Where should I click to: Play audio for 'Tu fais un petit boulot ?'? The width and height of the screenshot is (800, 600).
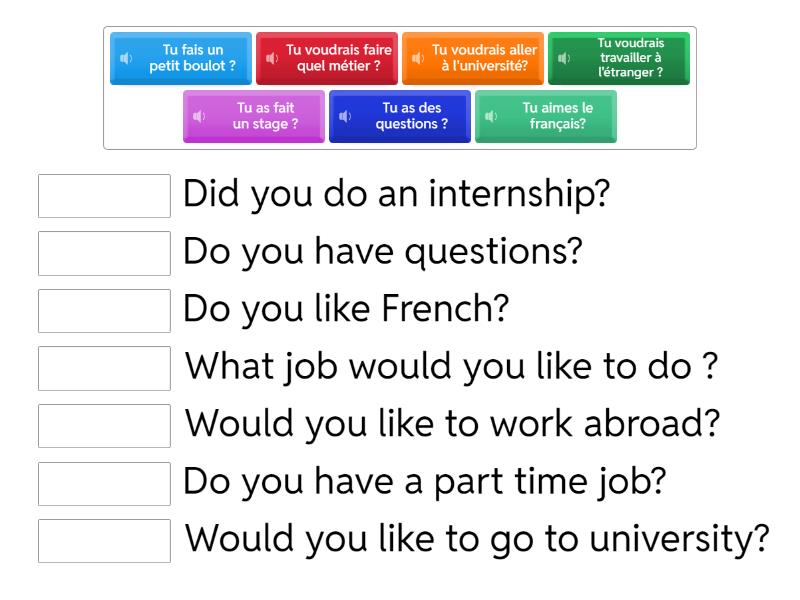[126, 58]
